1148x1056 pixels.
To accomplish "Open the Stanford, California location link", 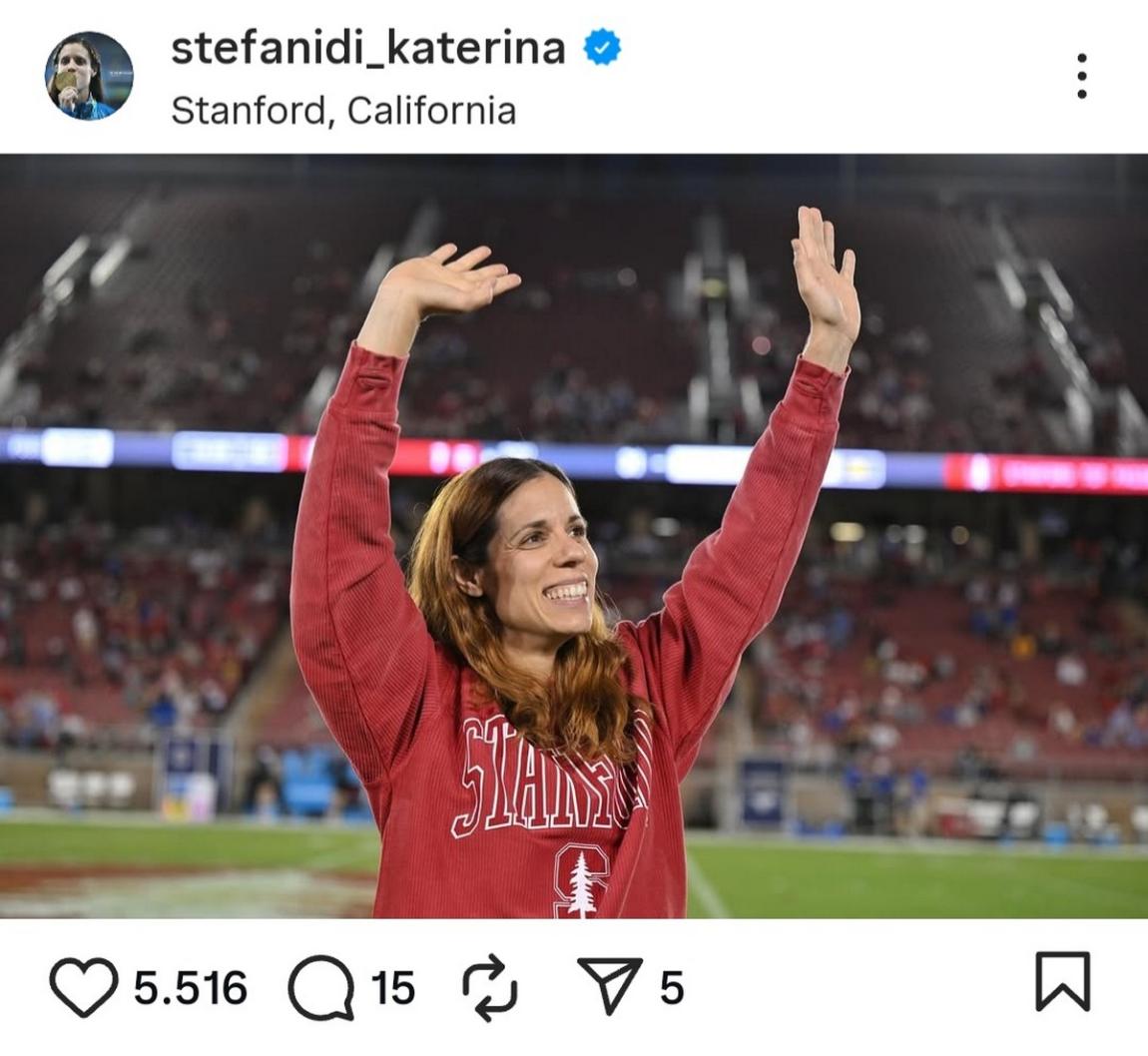I will pos(343,110).
